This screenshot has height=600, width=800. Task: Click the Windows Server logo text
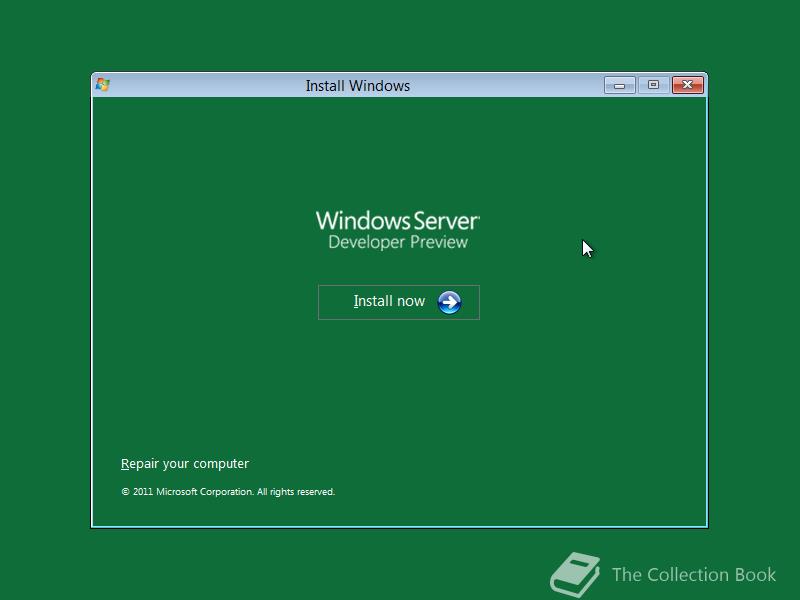click(397, 221)
